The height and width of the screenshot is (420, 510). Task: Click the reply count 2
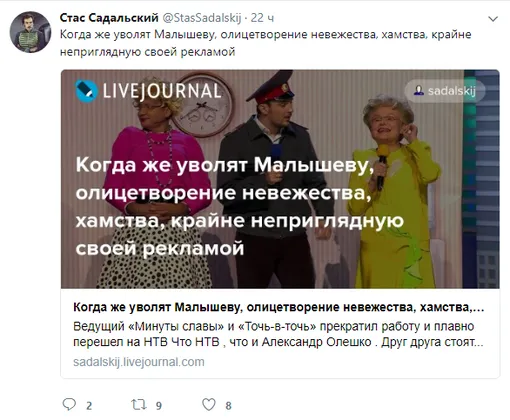(x=89, y=406)
